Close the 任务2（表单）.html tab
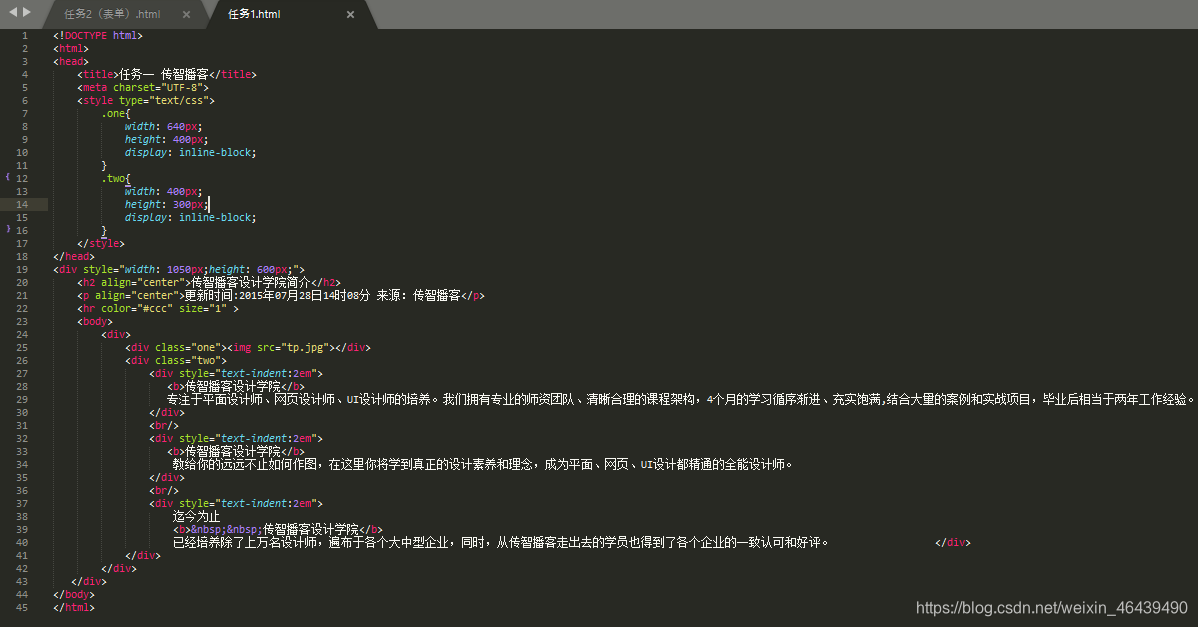The height and width of the screenshot is (627, 1198). coord(186,15)
